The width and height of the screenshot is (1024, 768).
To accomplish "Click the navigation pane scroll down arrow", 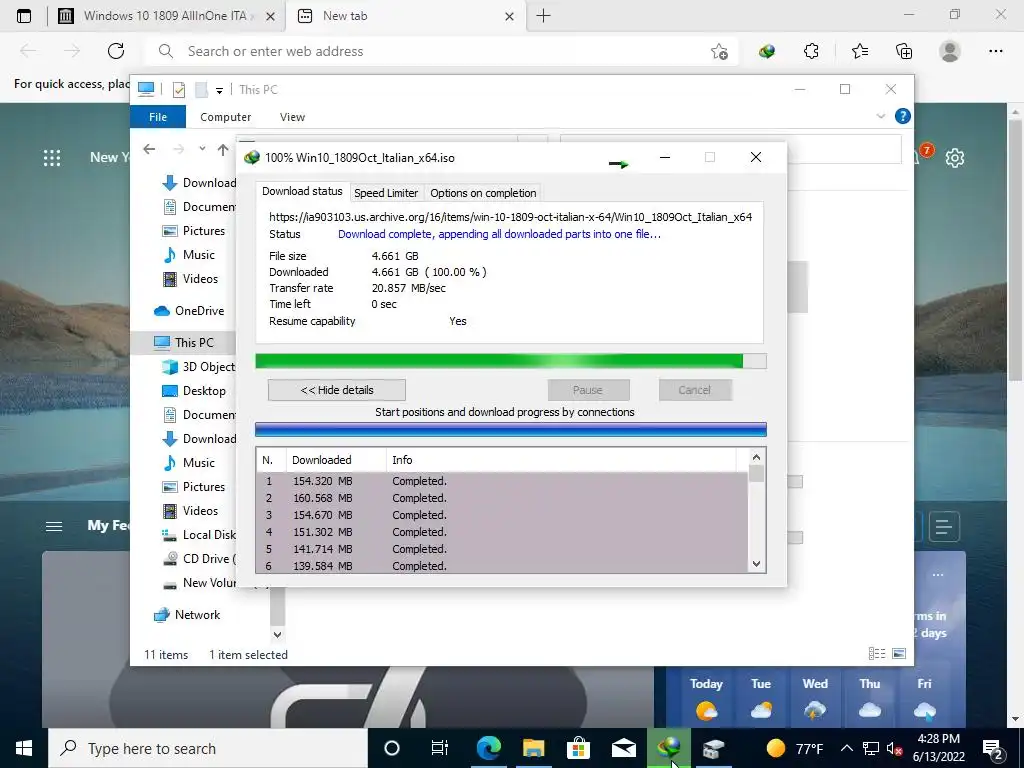I will [277, 634].
